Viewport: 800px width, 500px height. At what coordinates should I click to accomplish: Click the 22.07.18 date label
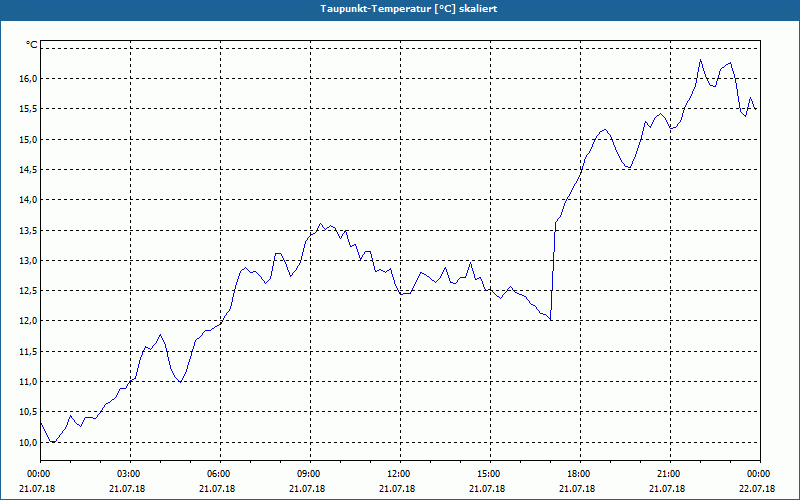click(757, 488)
